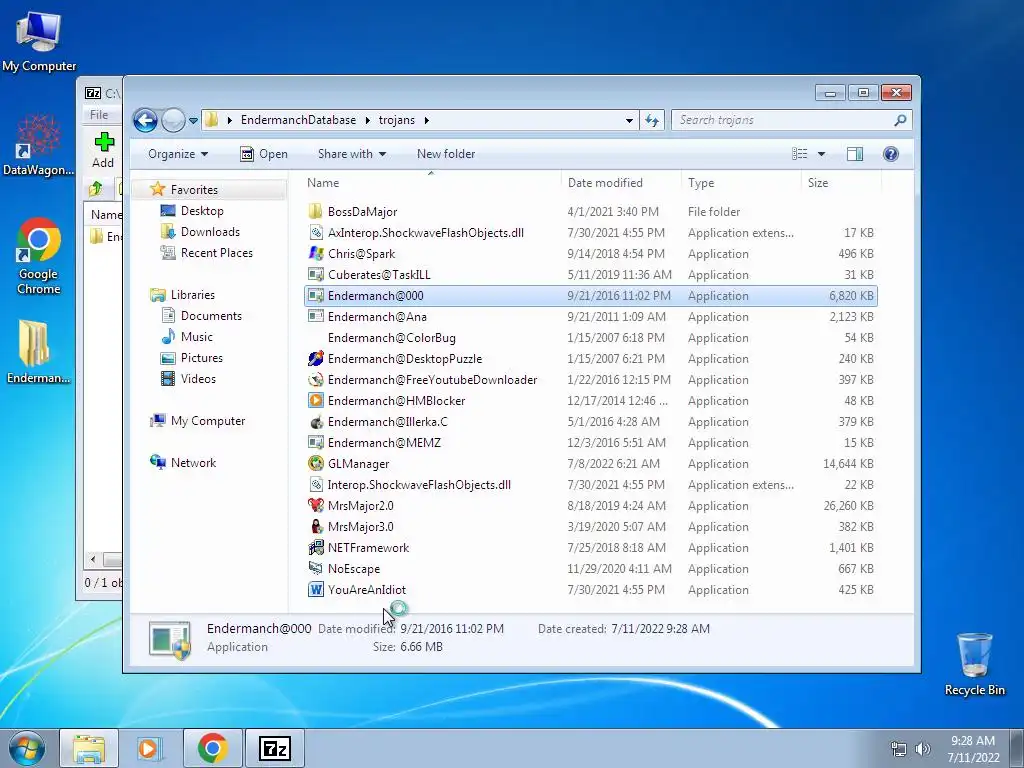The height and width of the screenshot is (768, 1024).
Task: Click the 7-Zip Add plus icon
Action: pyautogui.click(x=104, y=142)
